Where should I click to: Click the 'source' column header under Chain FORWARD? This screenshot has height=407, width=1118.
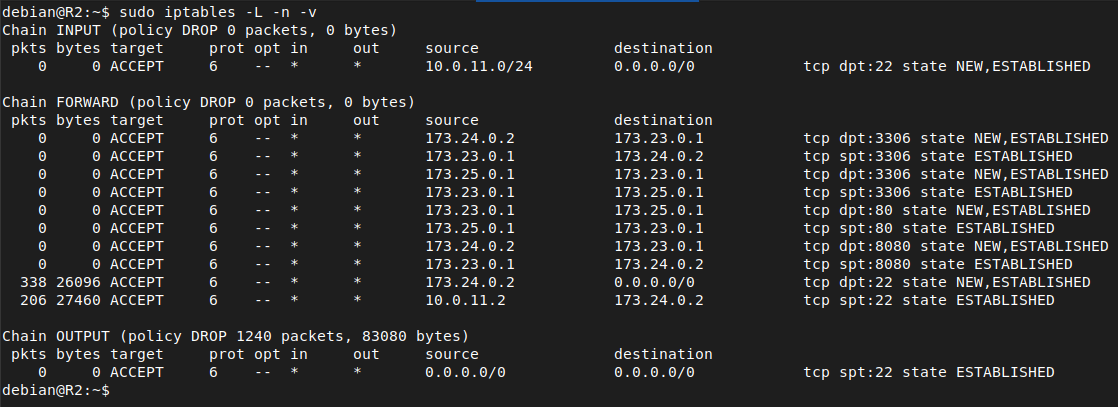452,120
